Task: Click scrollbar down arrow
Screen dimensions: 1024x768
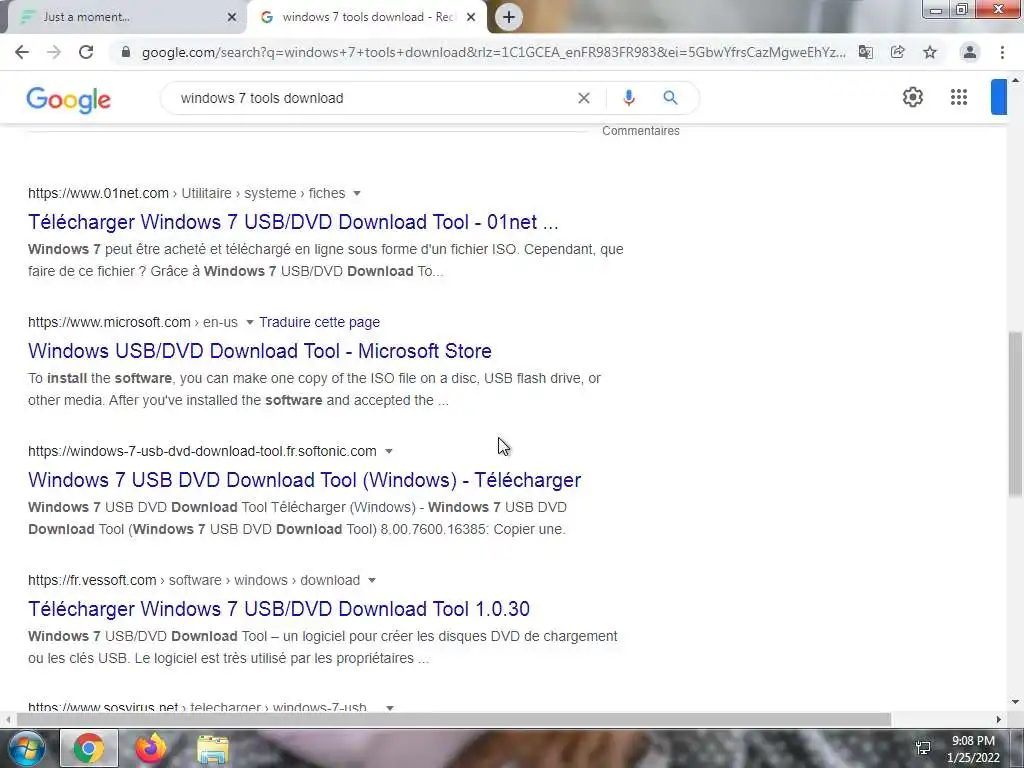Action: click(x=1016, y=703)
